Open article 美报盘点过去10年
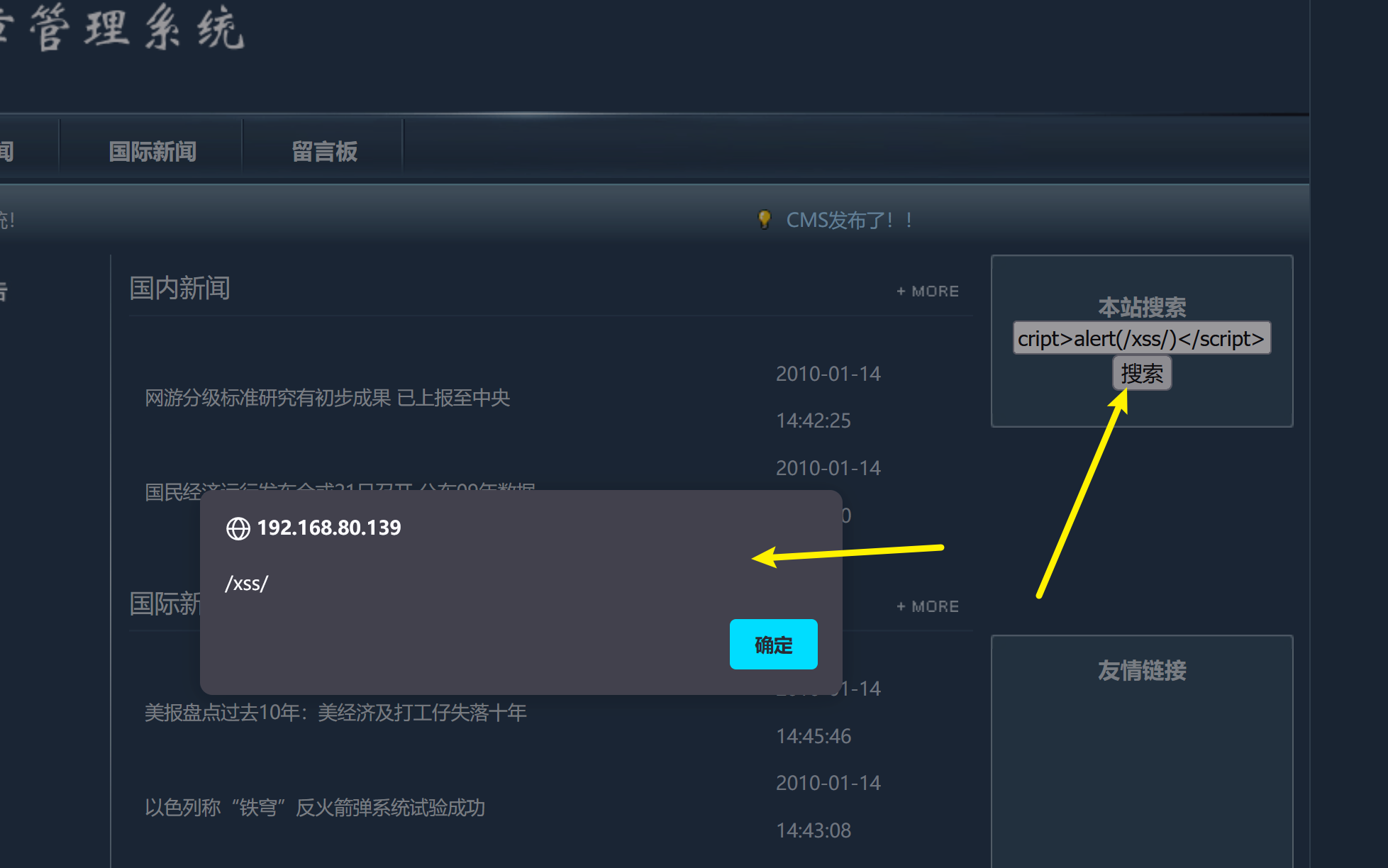 (x=335, y=713)
